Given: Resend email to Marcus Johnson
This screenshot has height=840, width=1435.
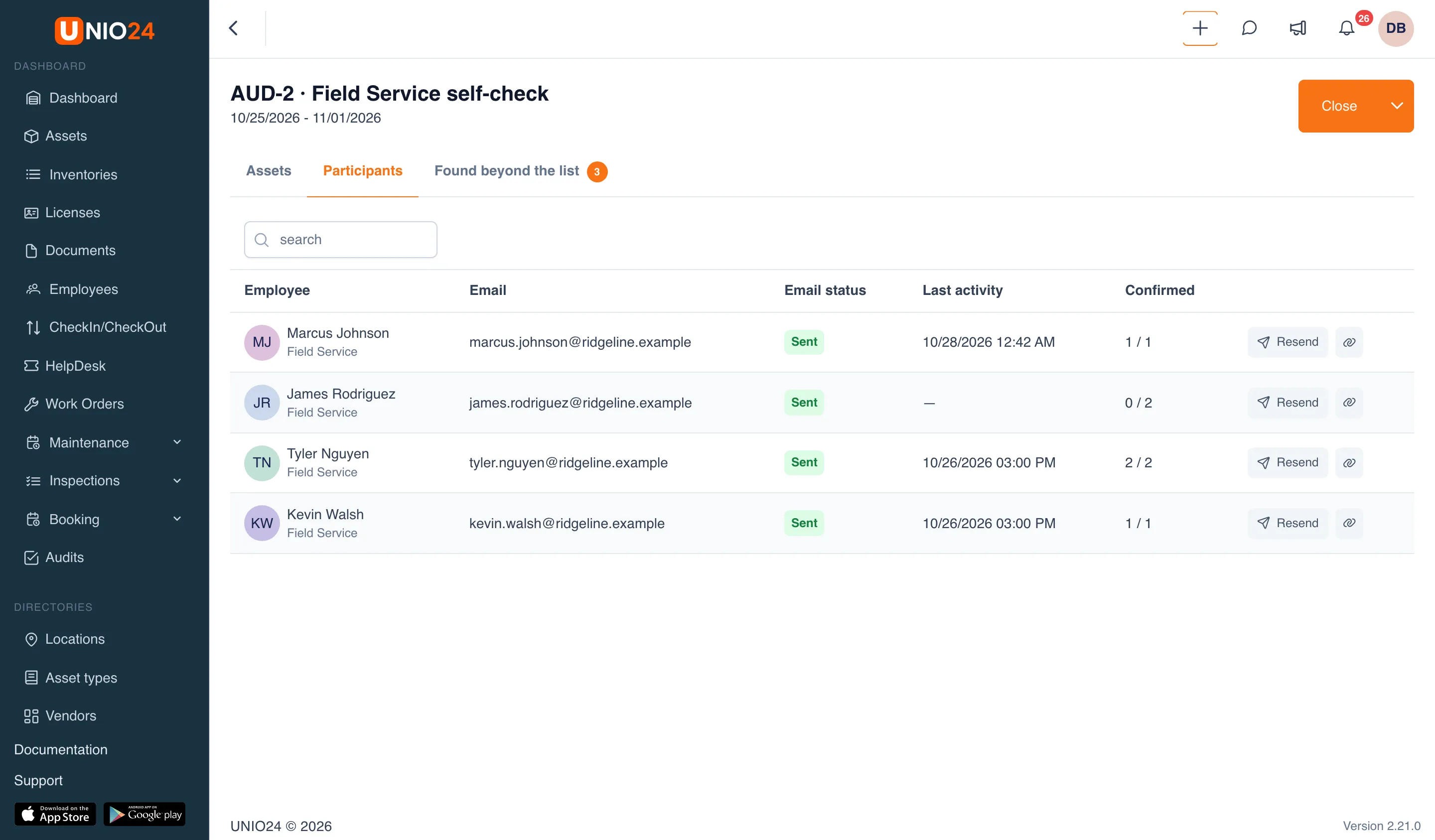Looking at the screenshot, I should click(x=1287, y=342).
